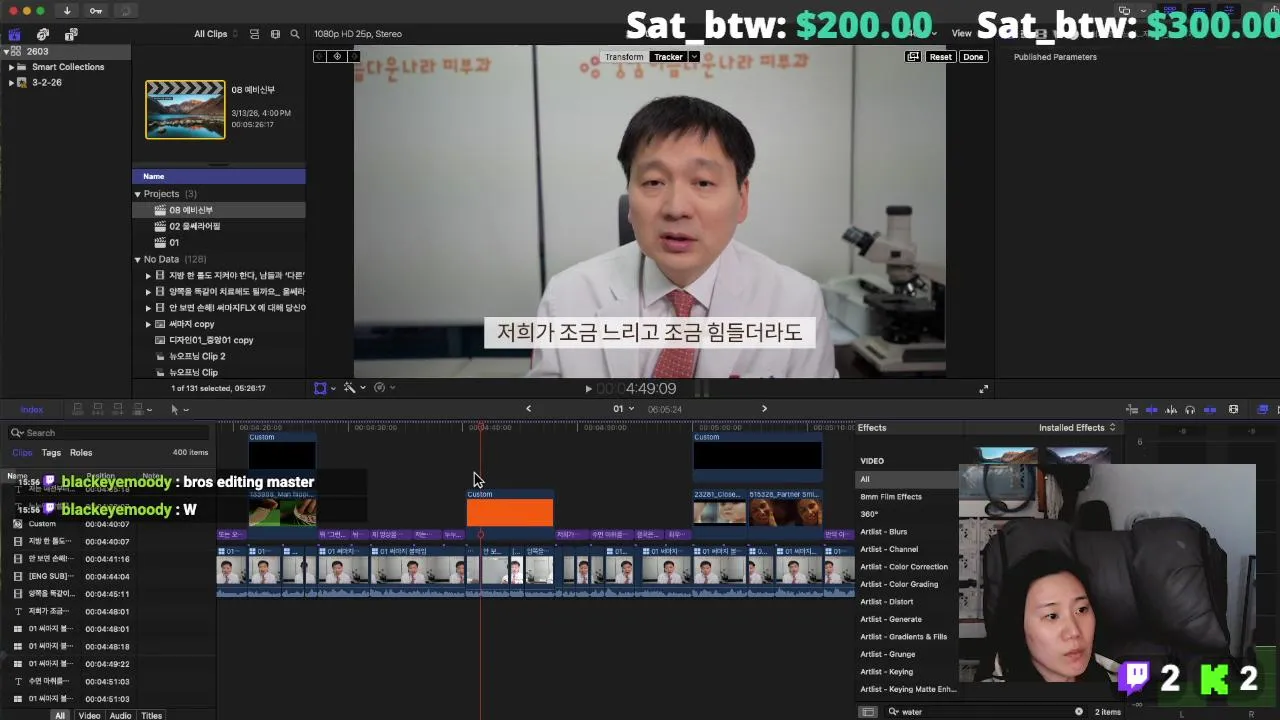Open the 01 project history dropdown
This screenshot has width=1280, height=720.
pos(623,409)
